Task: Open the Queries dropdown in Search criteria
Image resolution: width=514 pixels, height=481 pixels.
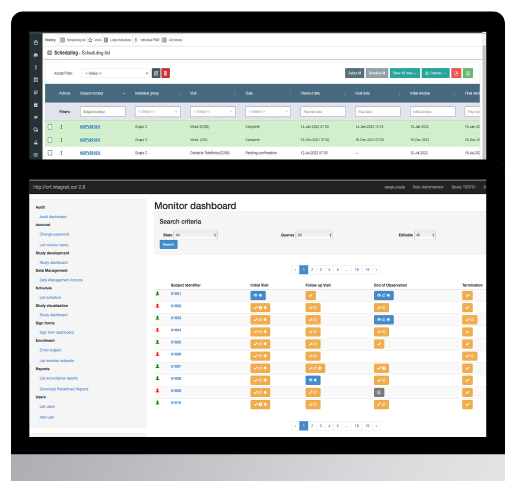Action: (x=314, y=235)
